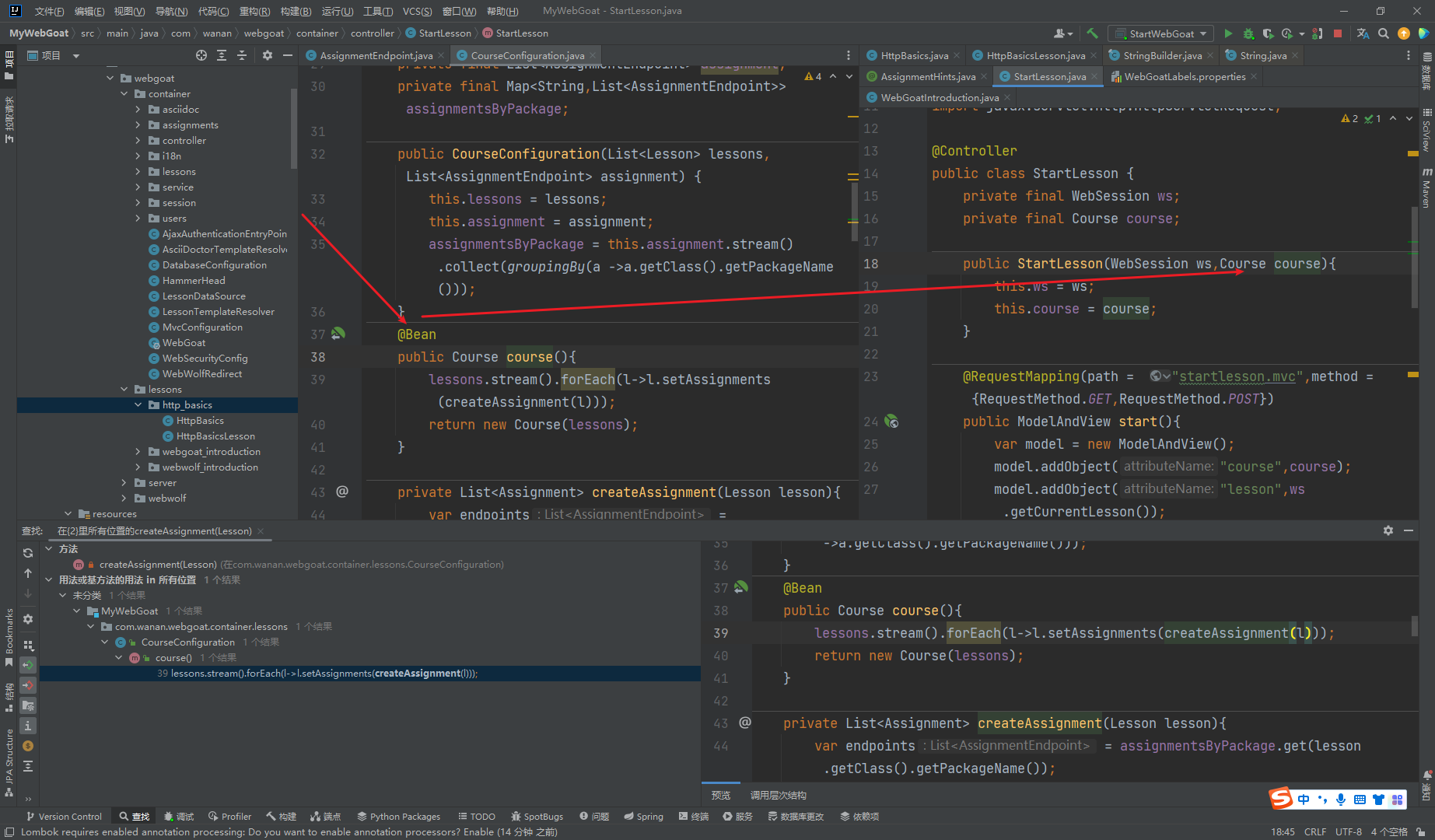Hide the Project tool window
Viewport: 1435px width, 840px height.
click(288, 55)
